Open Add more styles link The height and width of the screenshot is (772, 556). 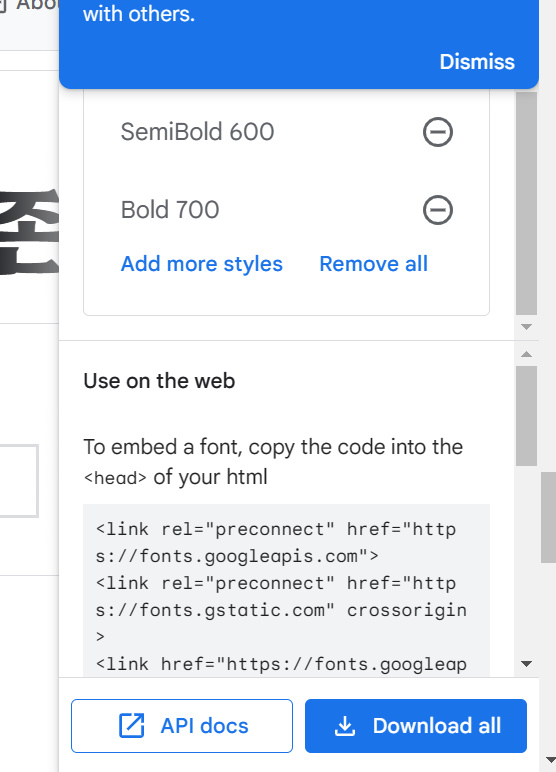pos(202,264)
